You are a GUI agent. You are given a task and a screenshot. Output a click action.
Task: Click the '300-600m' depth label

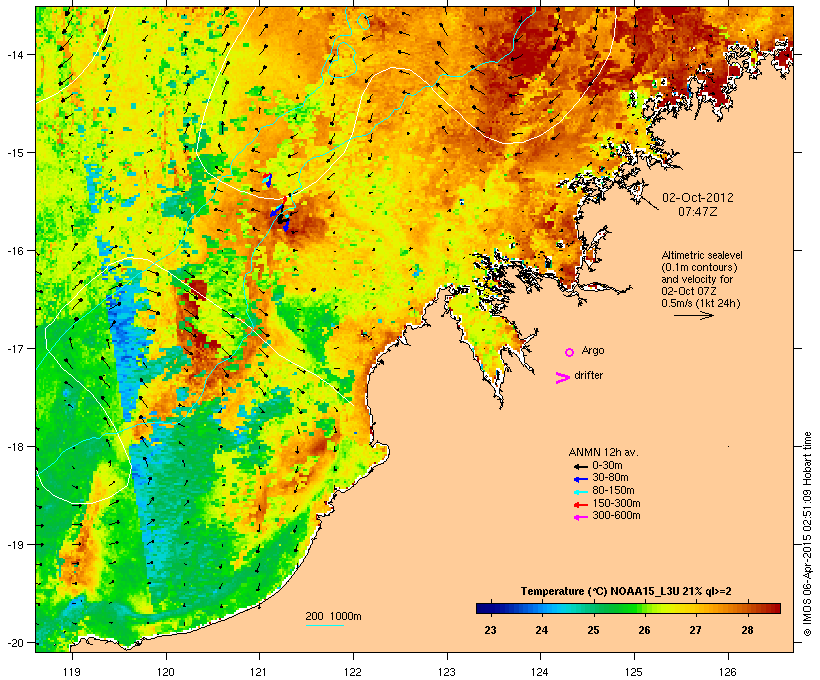616,516
